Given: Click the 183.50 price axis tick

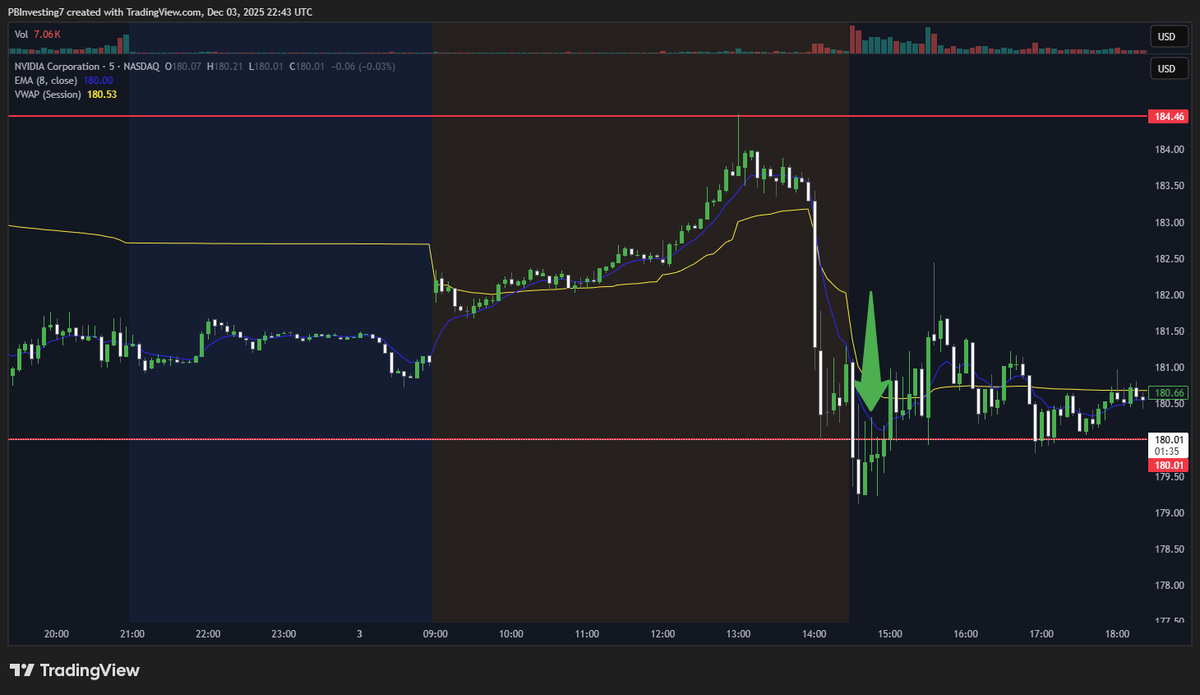Looking at the screenshot, I should [x=1170, y=186].
